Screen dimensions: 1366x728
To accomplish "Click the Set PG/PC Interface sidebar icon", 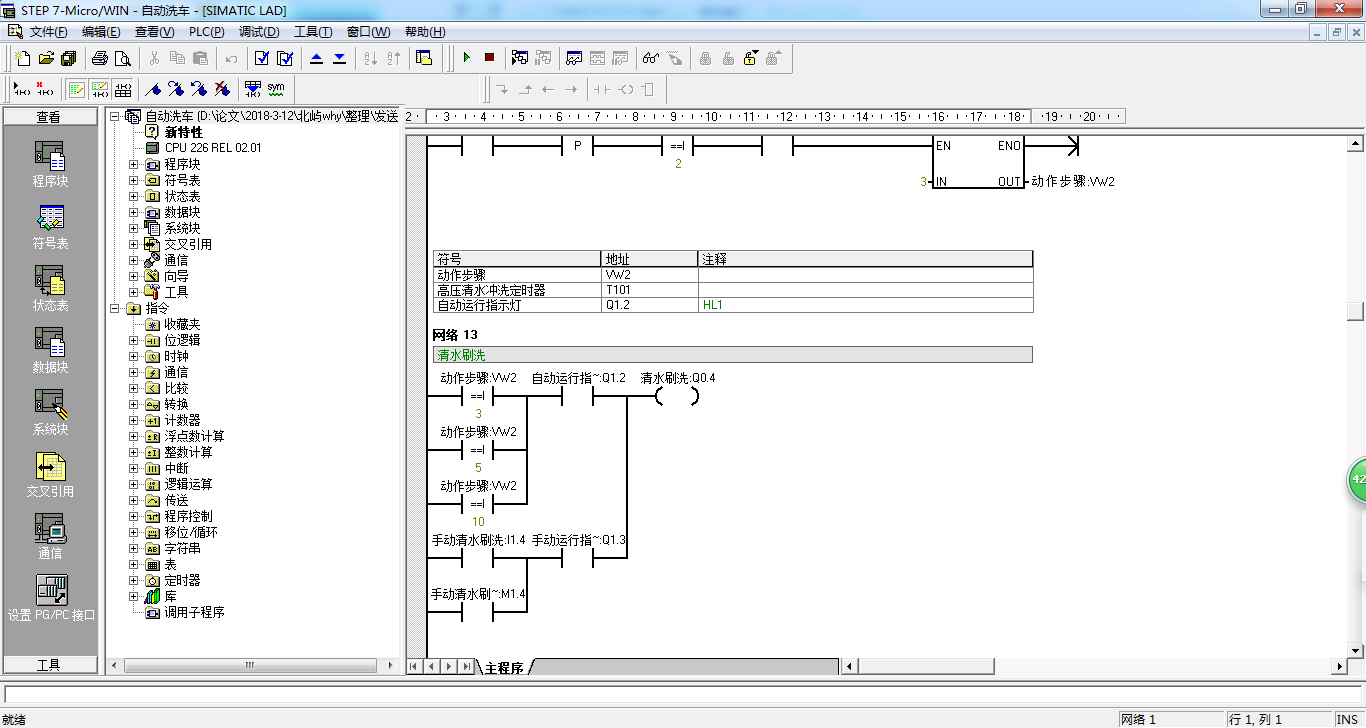I will pyautogui.click(x=50, y=598).
